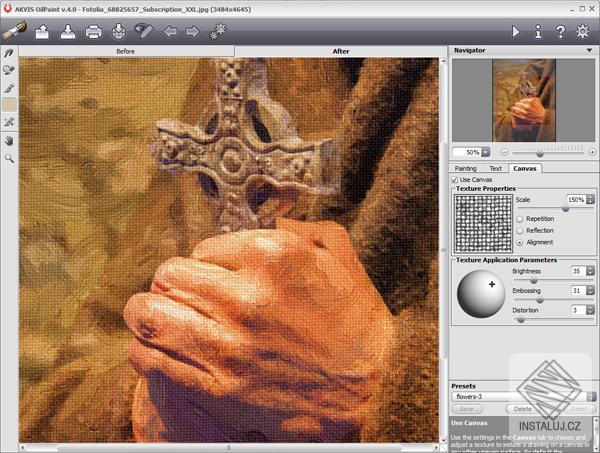Open batch processing gears icon
The height and width of the screenshot is (453, 600).
tap(218, 31)
